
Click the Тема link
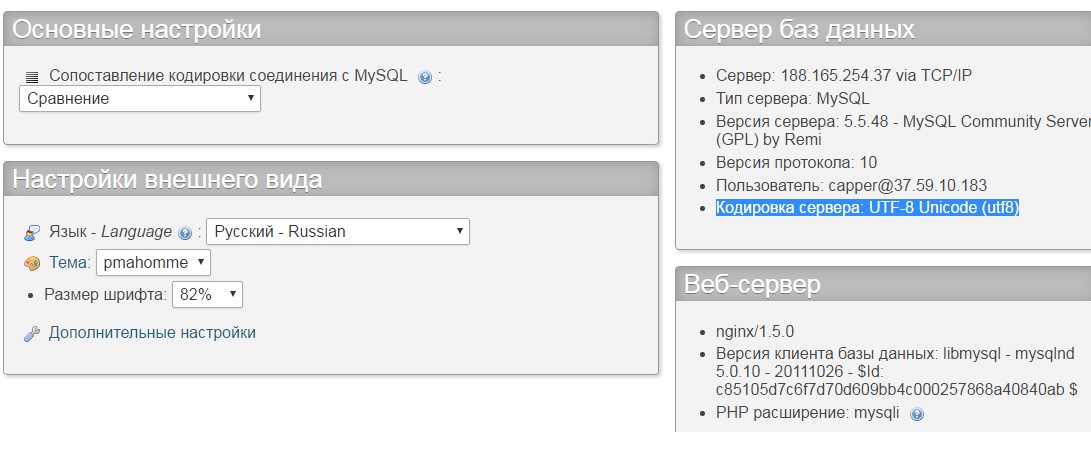69,263
